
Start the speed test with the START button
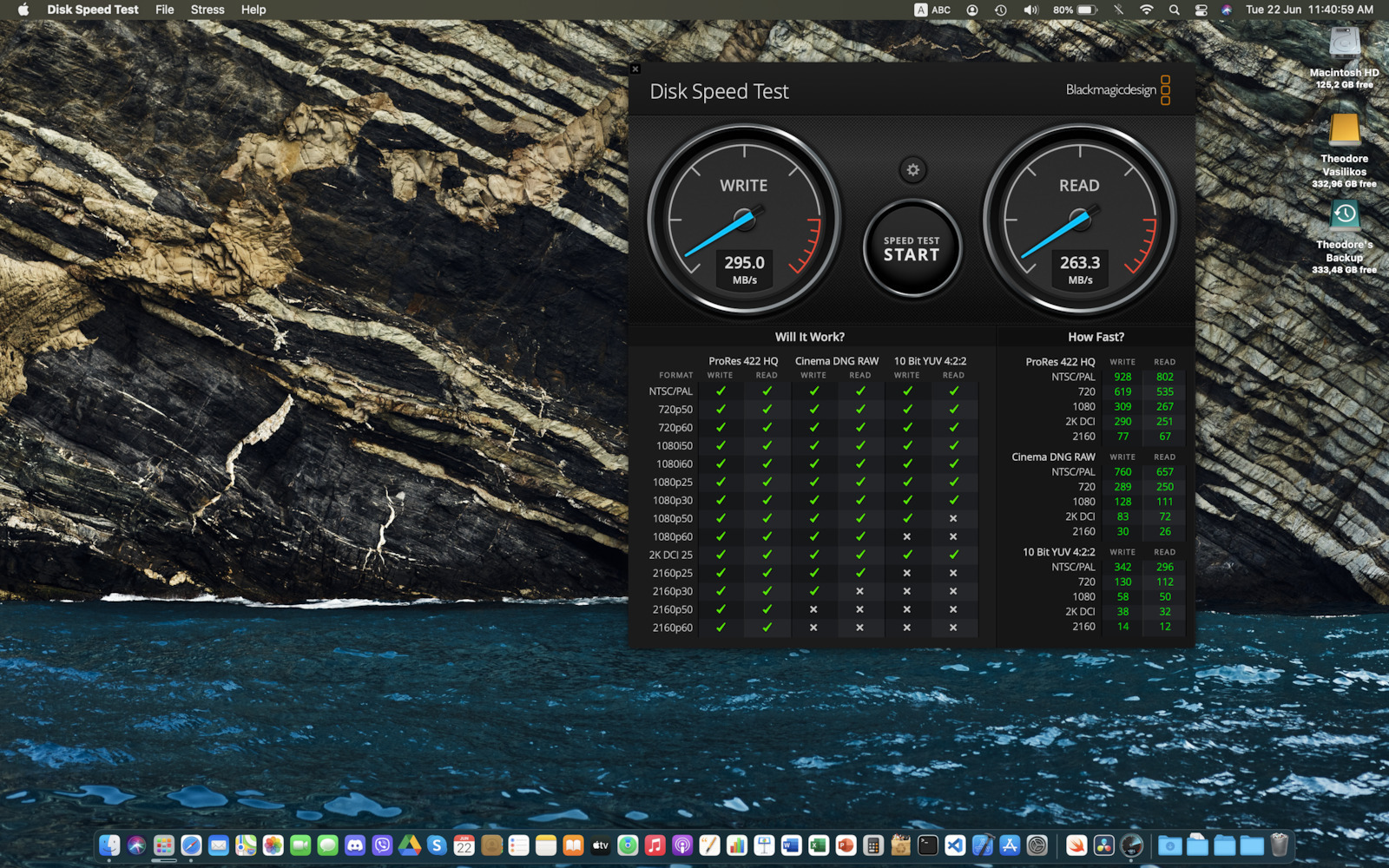click(912, 249)
